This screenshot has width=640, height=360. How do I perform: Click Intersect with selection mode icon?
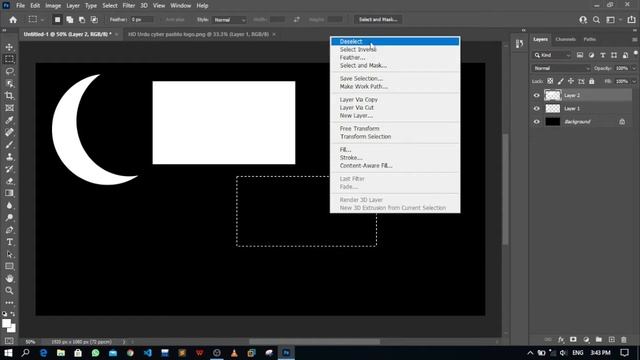click(94, 20)
